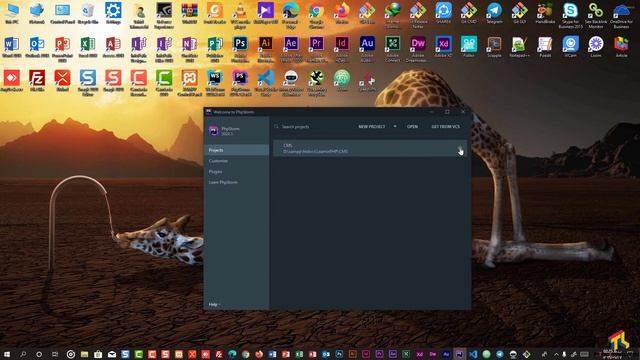The width and height of the screenshot is (640, 360).
Task: Click Get from VCS button
Action: 445,127
